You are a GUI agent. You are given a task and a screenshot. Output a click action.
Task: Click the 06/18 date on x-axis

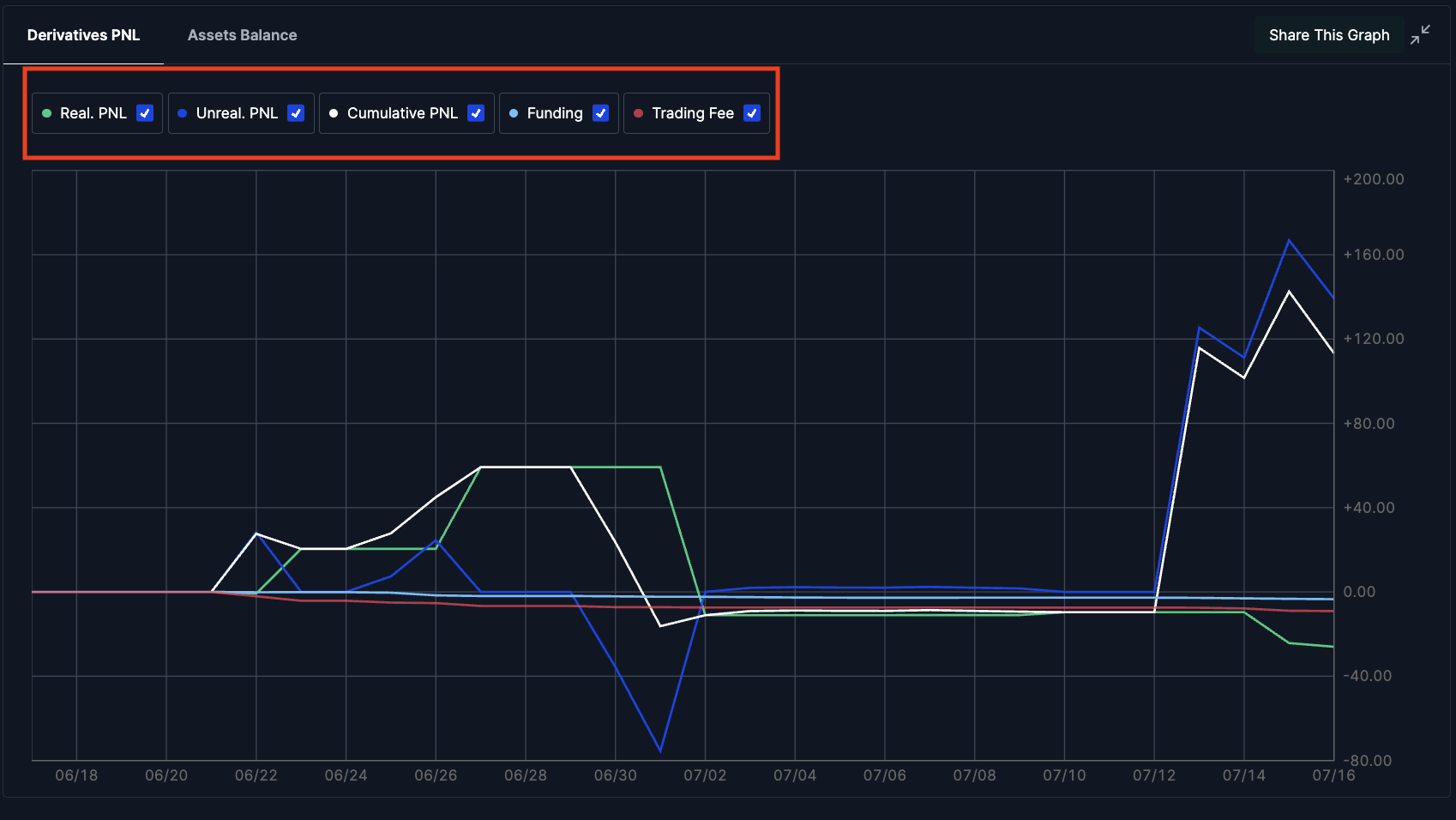[76, 775]
